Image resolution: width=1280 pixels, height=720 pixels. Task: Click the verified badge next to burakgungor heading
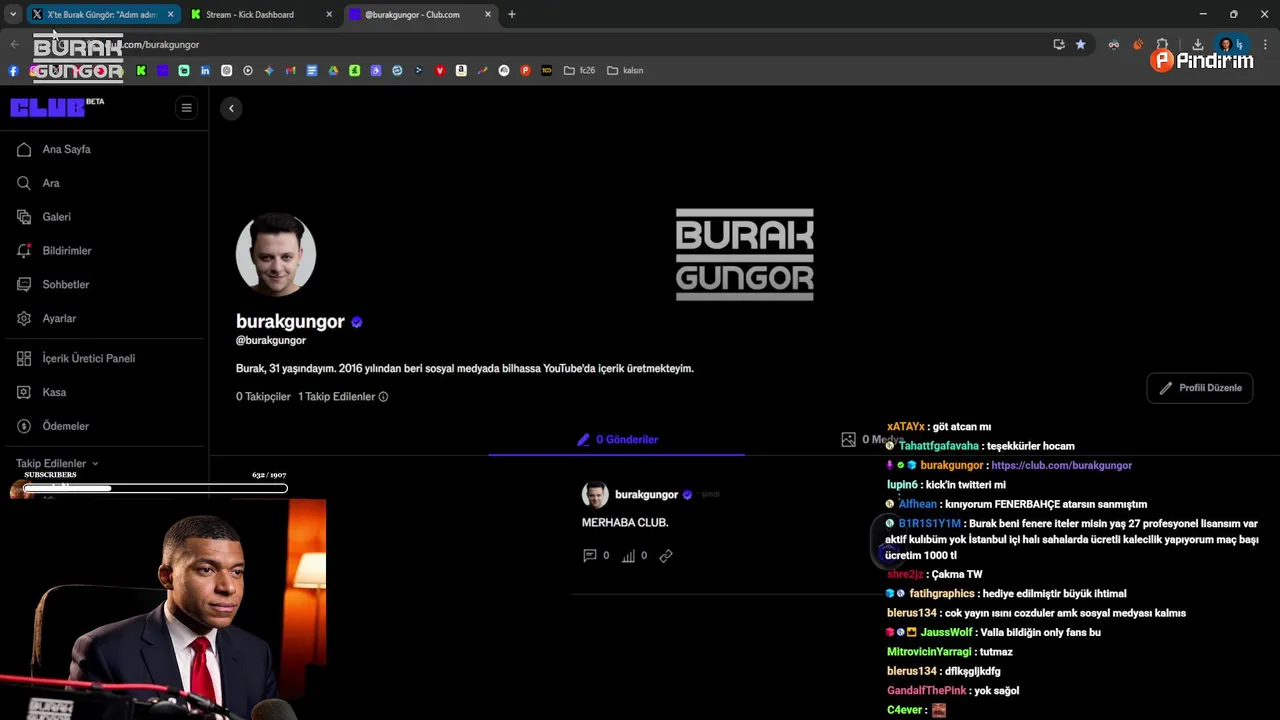pos(357,322)
